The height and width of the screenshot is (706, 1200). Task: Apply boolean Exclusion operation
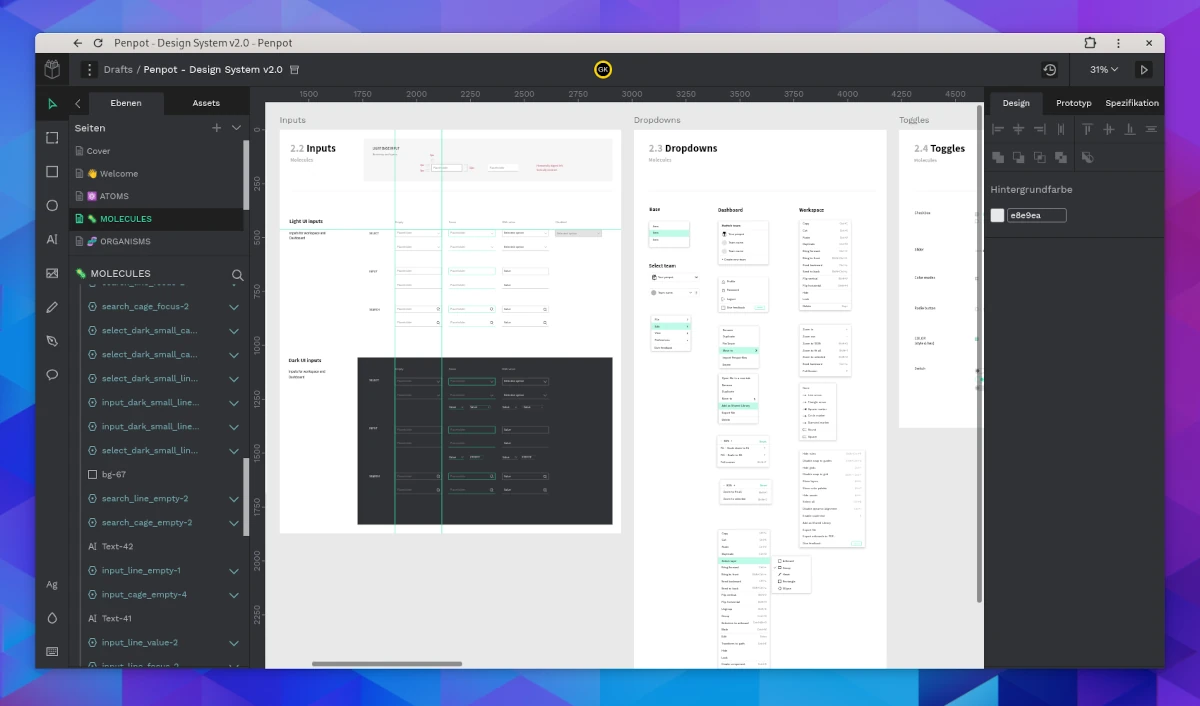coord(1061,157)
